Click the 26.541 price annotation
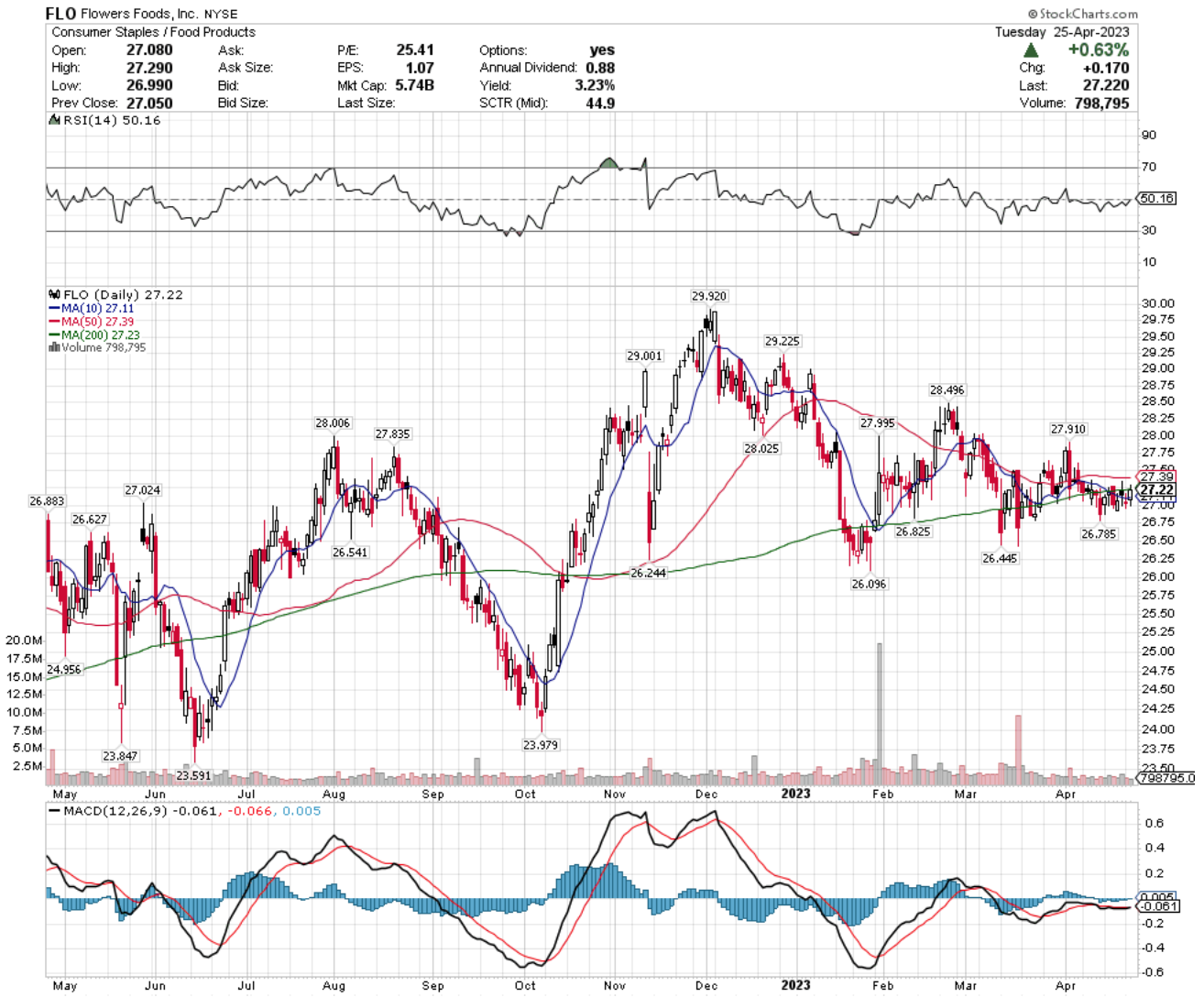 [x=350, y=553]
